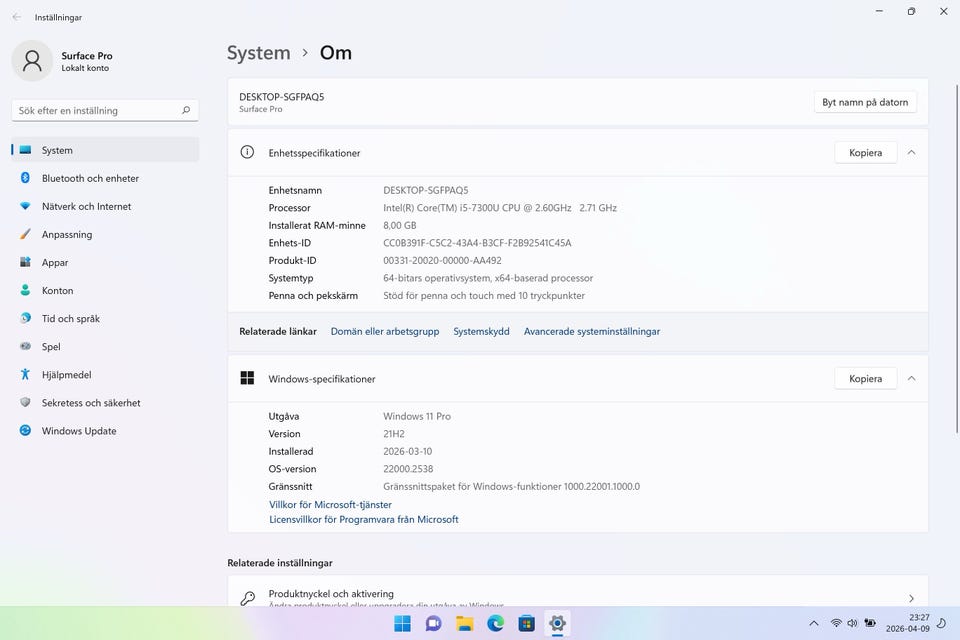Click the Windows Update icon in sidebar
960x640 pixels.
tap(25, 431)
